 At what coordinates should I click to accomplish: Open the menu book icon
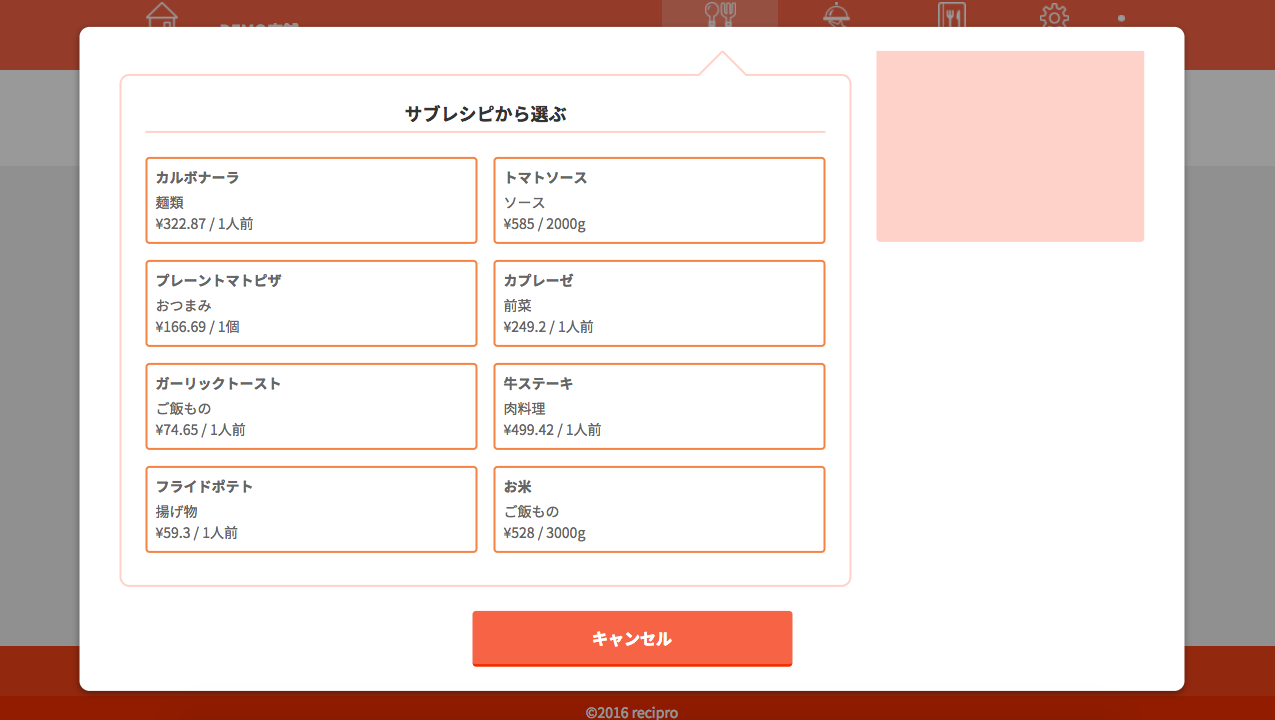[952, 14]
